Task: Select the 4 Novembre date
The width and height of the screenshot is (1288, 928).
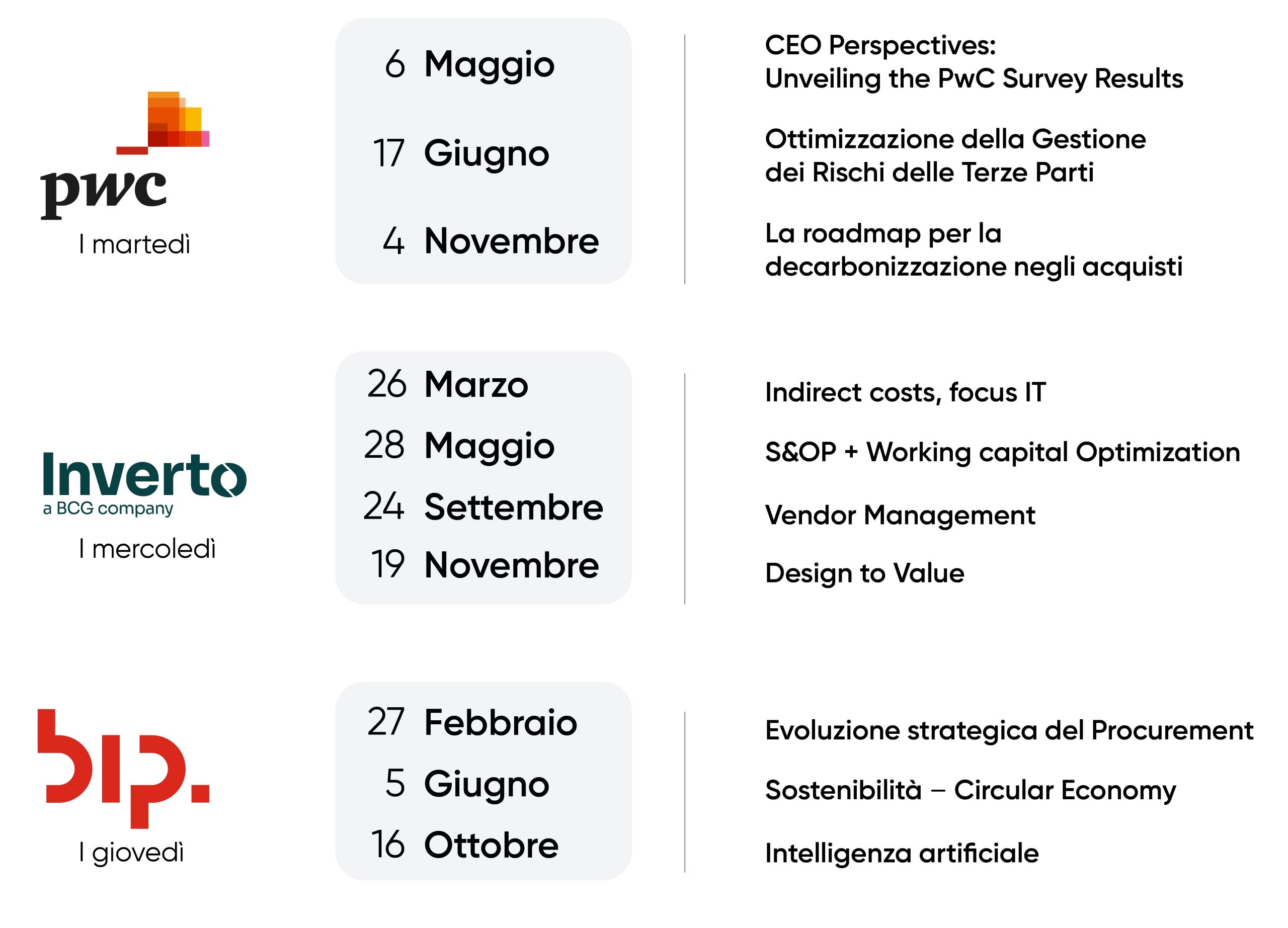Action: pos(490,240)
